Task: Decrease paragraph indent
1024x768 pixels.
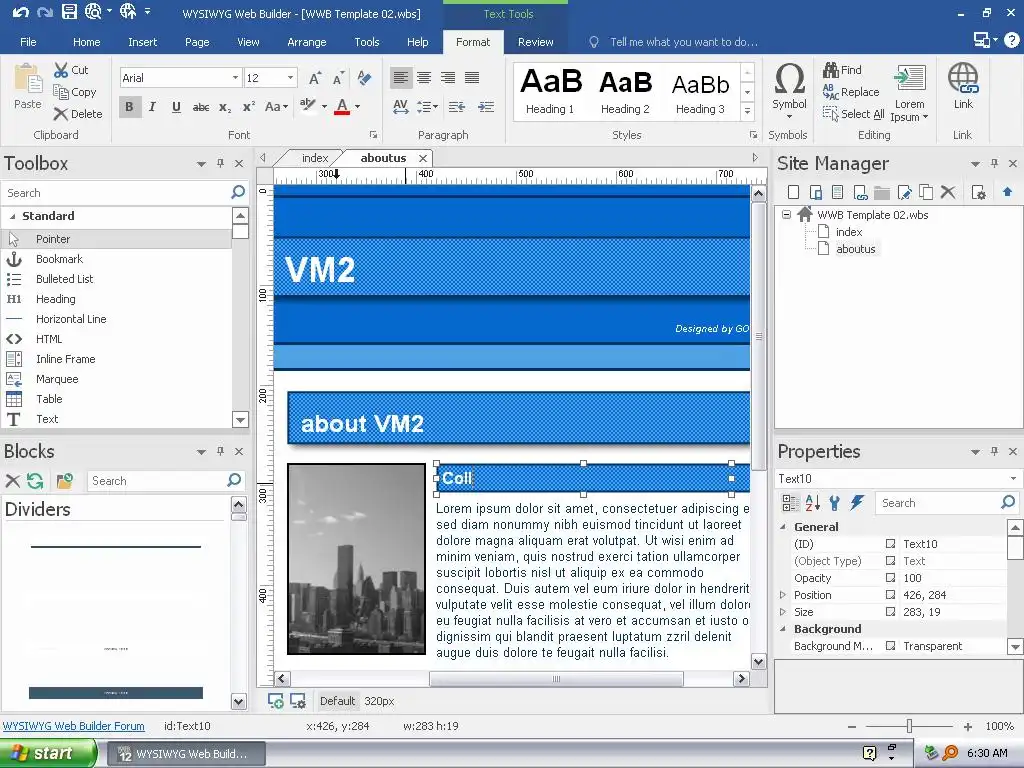Action: click(x=457, y=106)
